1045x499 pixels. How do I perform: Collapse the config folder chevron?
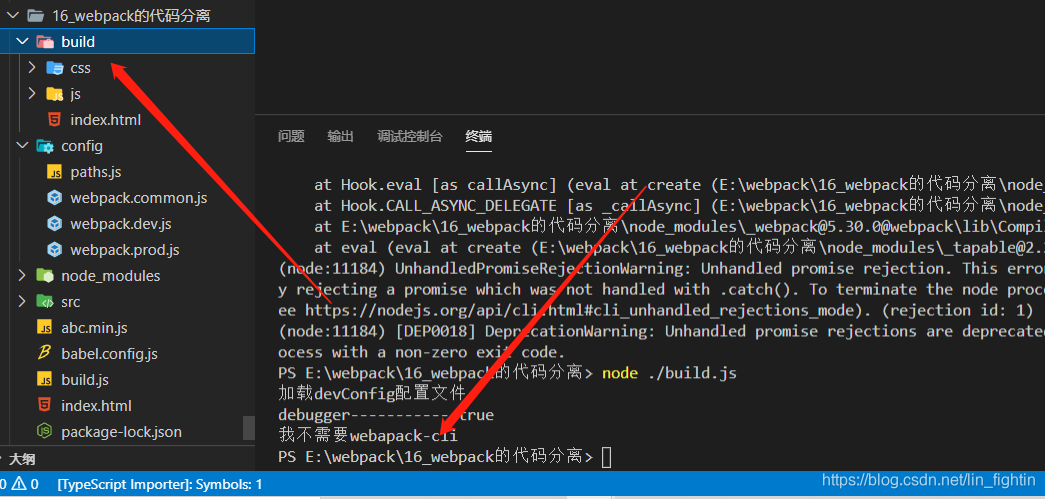pyautogui.click(x=22, y=145)
